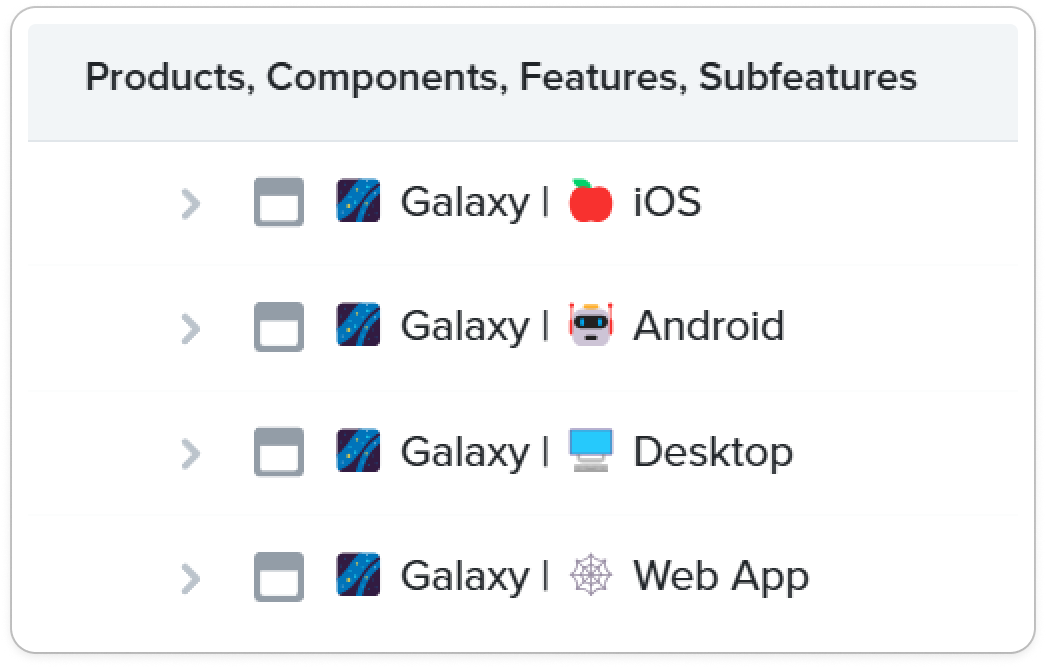Click the spider web emoji icon
This screenshot has height=668, width=1046.
[x=590, y=575]
